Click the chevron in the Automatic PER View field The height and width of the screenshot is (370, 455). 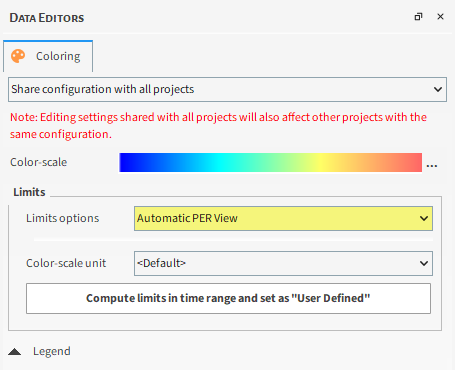[424, 218]
